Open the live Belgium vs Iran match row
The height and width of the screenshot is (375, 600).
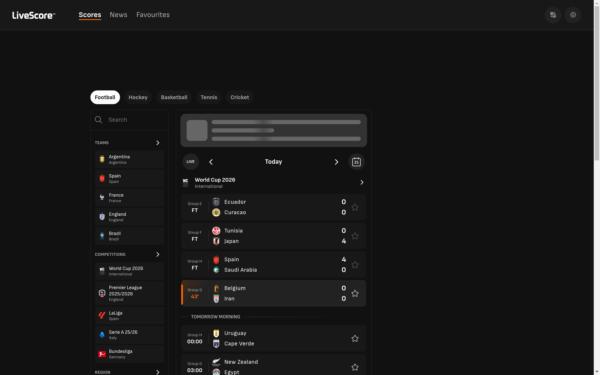tap(274, 293)
